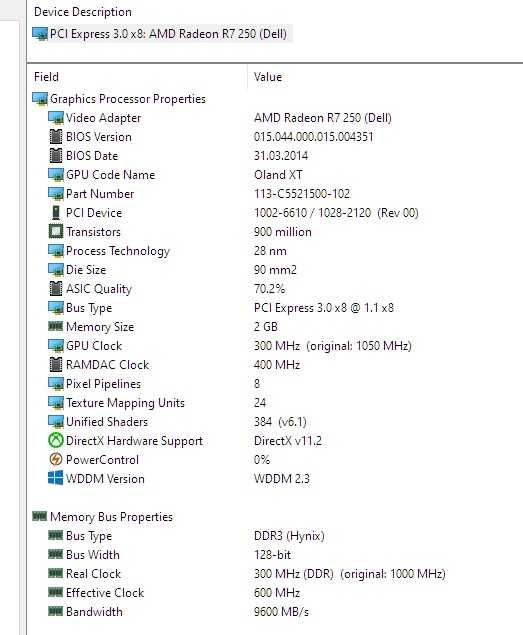This screenshot has width=523, height=635.
Task: Click the GPU Clock row icon
Action: coord(56,346)
